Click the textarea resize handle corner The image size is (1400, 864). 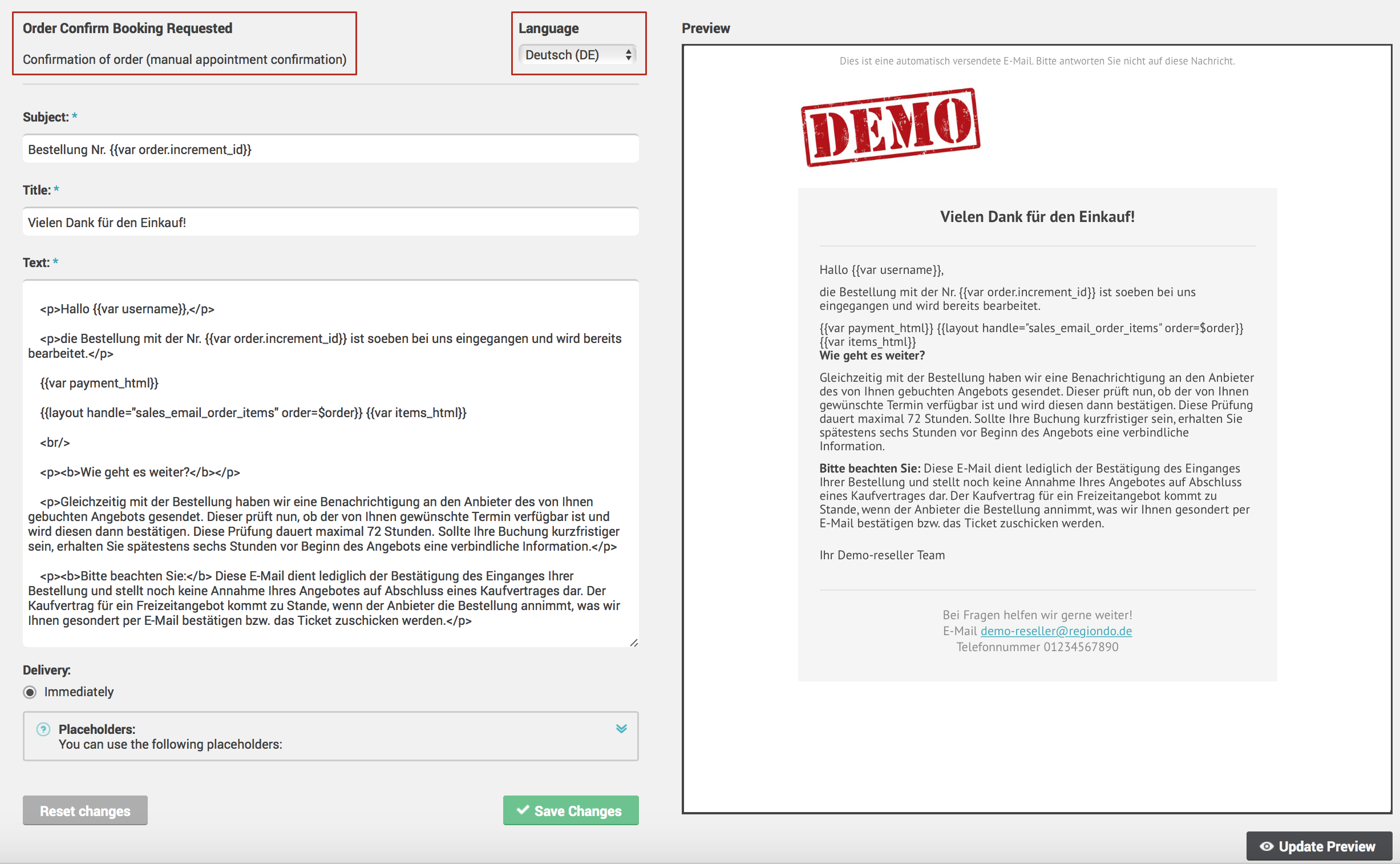[633, 642]
